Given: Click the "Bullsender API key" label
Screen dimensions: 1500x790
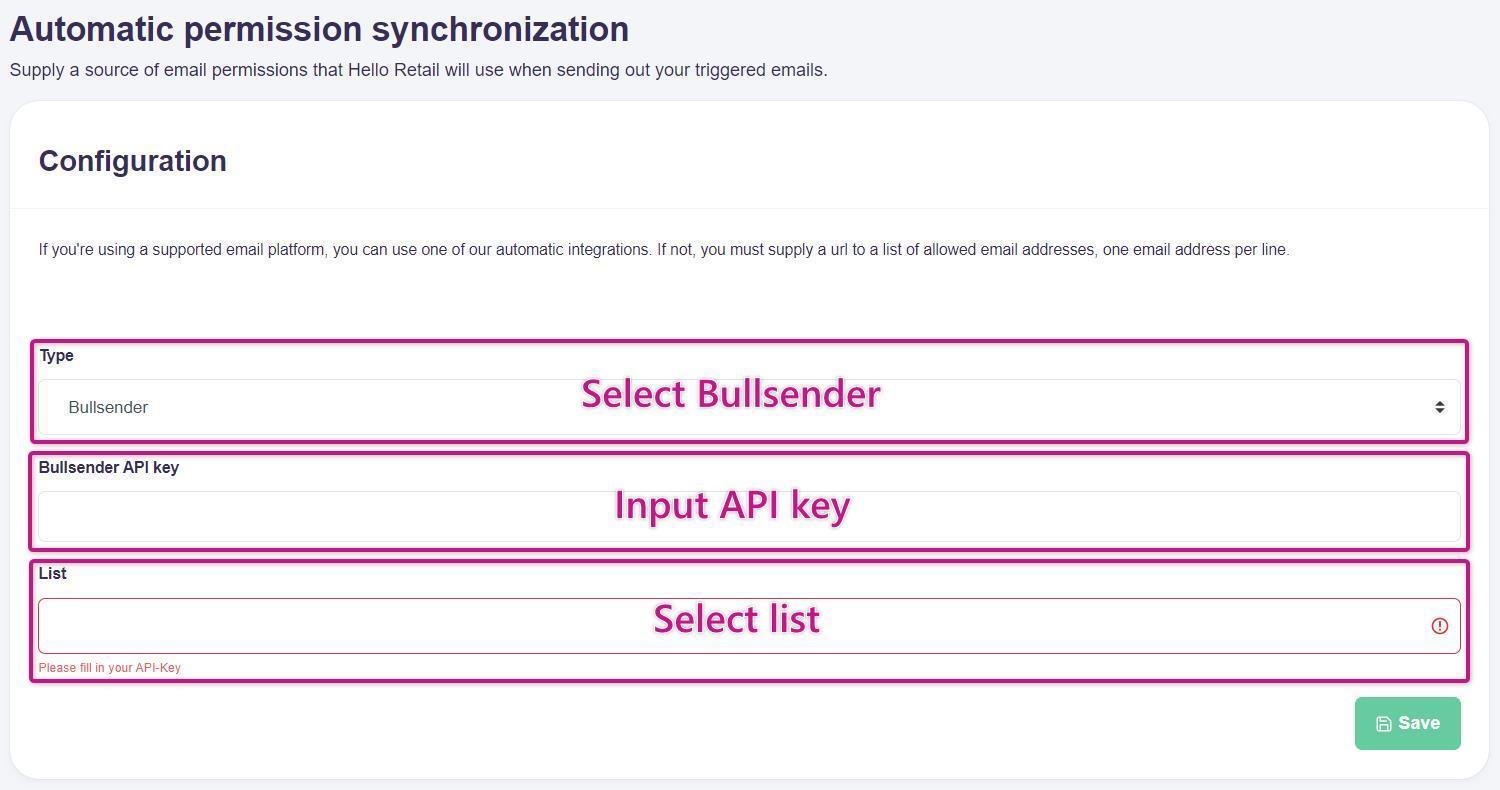Looking at the screenshot, I should (109, 467).
